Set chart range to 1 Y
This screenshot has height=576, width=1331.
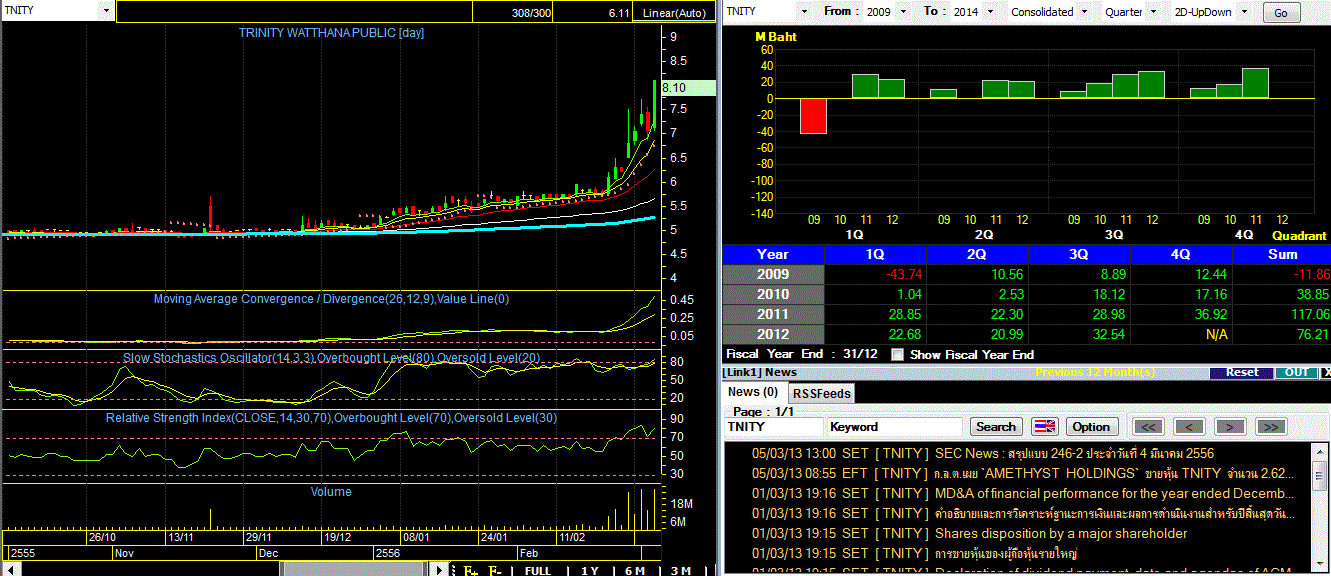[x=590, y=570]
